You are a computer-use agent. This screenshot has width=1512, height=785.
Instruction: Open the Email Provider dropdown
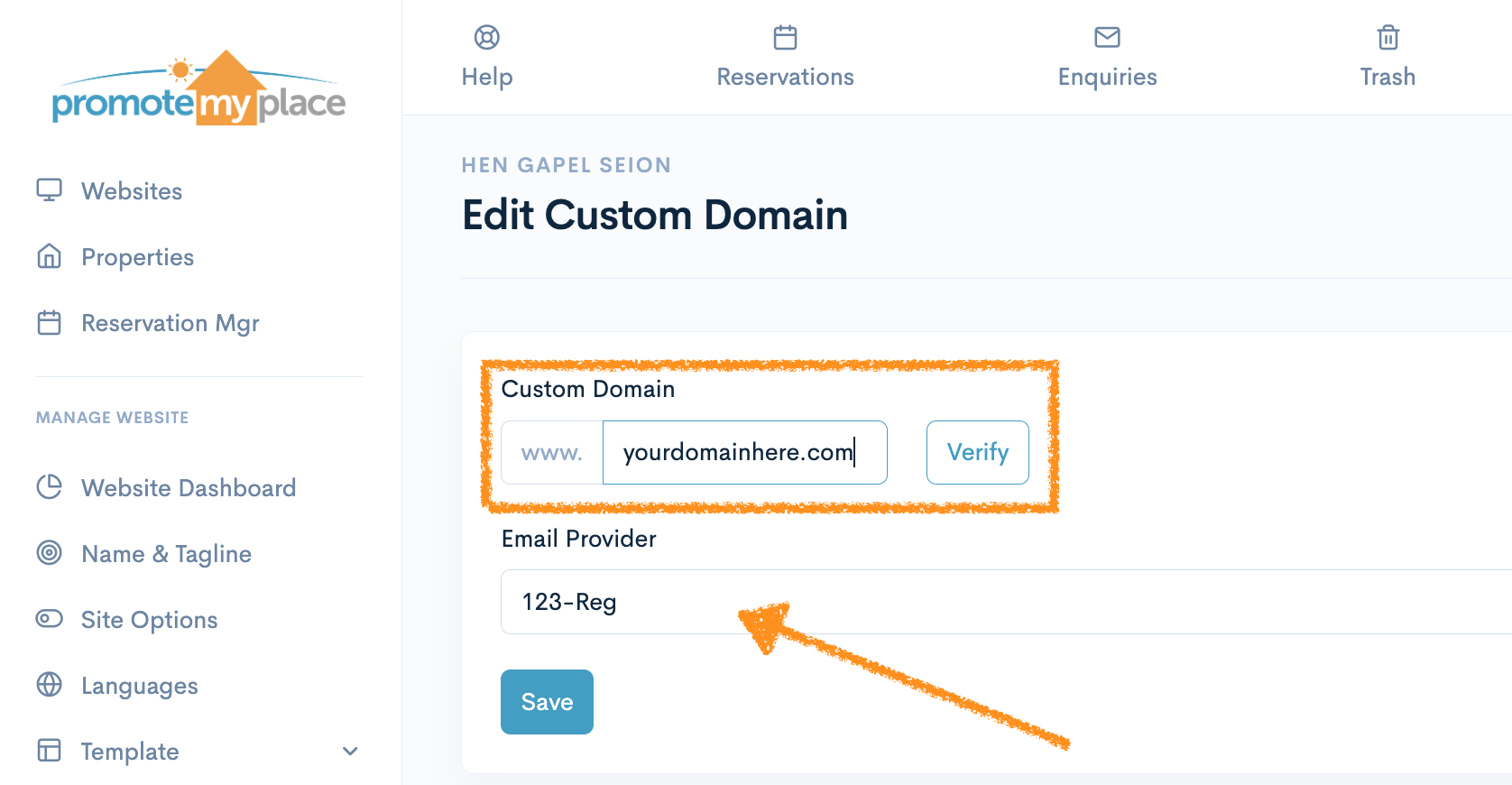(992, 602)
